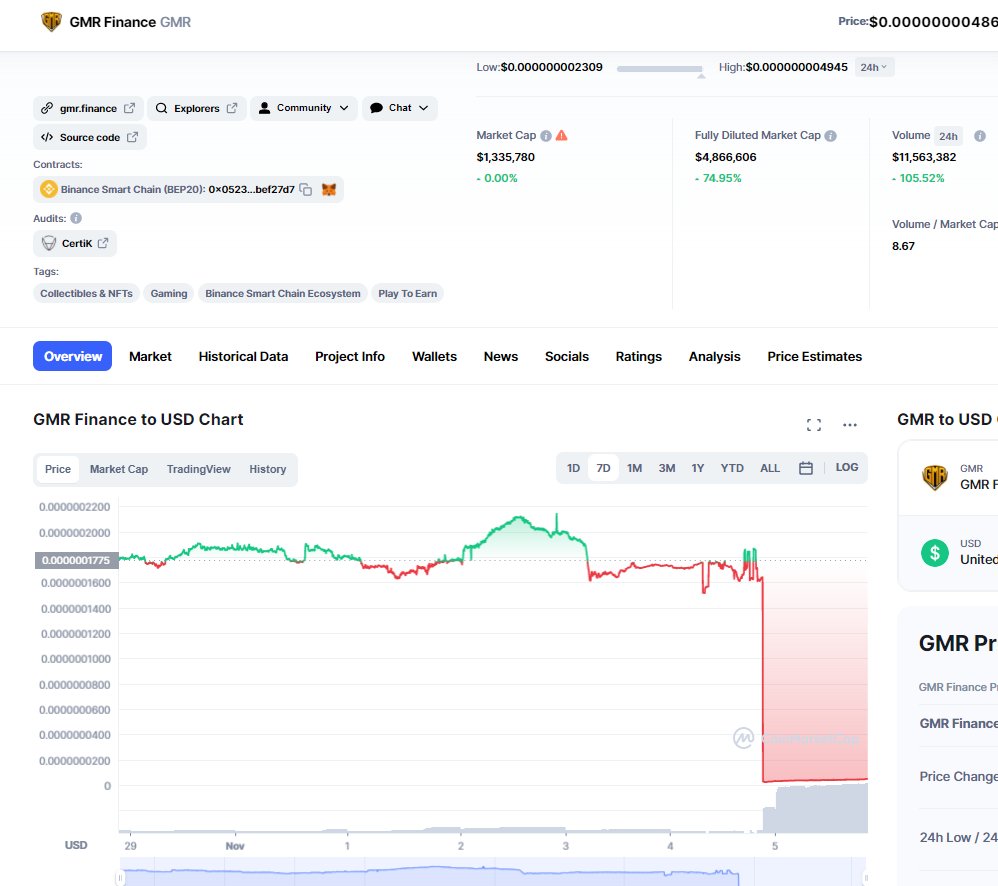Click the GMR Finance shield logo
Image resolution: width=998 pixels, height=886 pixels.
pos(51,22)
